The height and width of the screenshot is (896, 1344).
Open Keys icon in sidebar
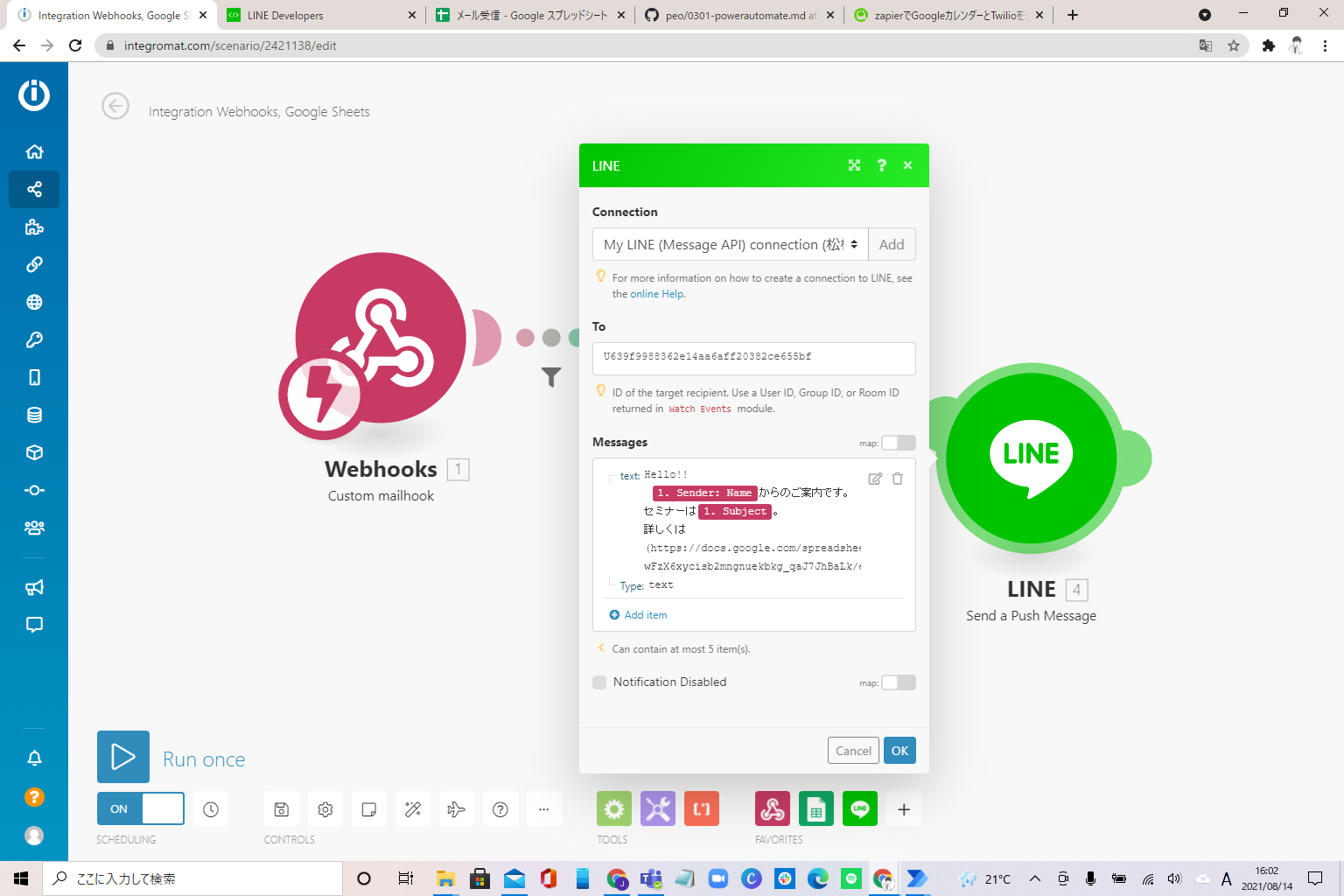pos(34,339)
